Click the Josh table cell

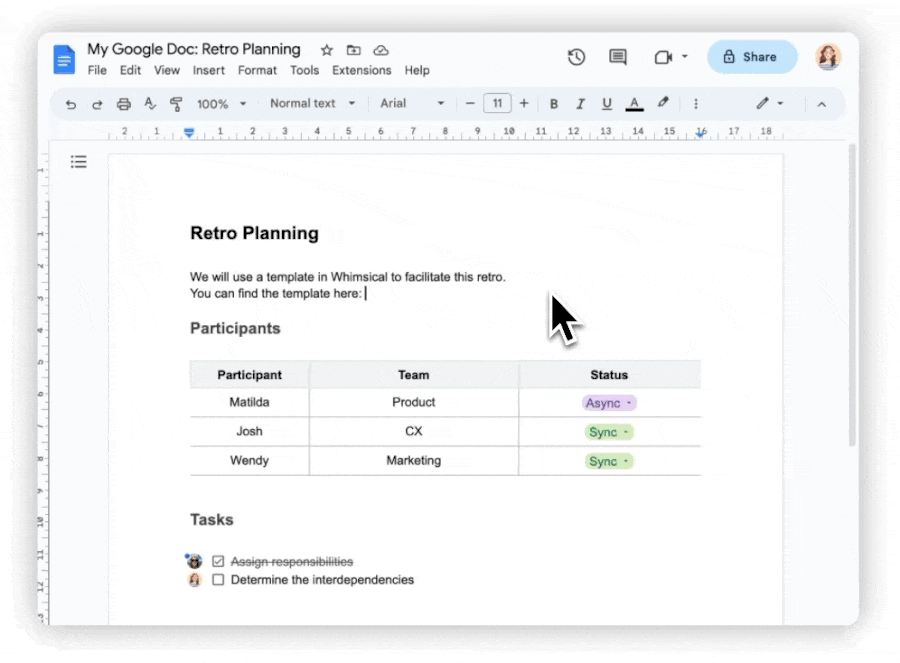pyautogui.click(x=249, y=431)
